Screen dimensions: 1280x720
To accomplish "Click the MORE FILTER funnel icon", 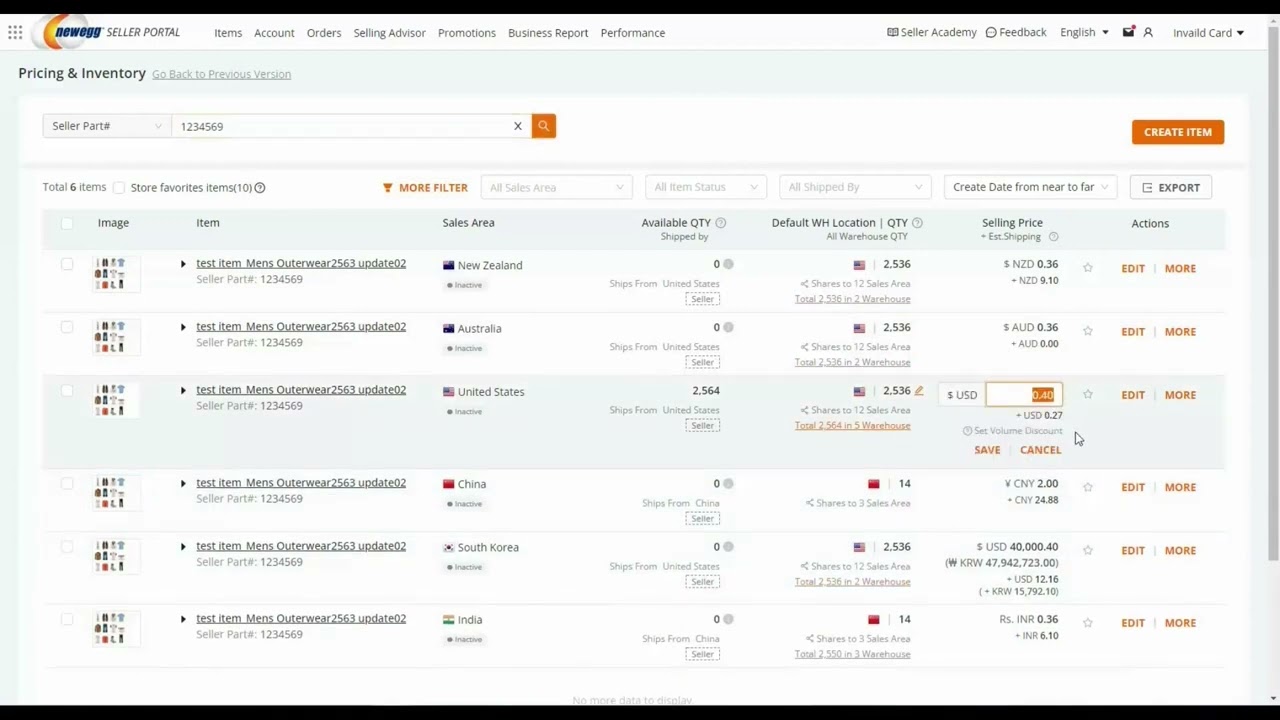I will tap(388, 187).
